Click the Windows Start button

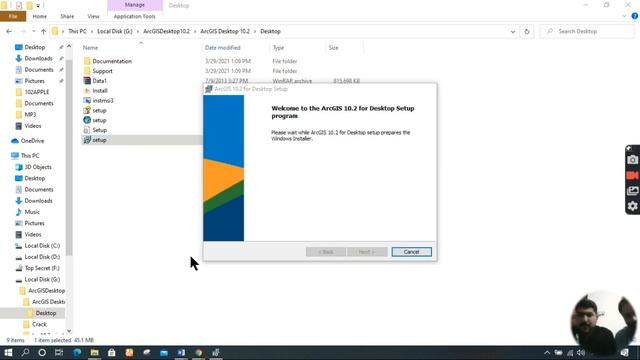click(8, 352)
